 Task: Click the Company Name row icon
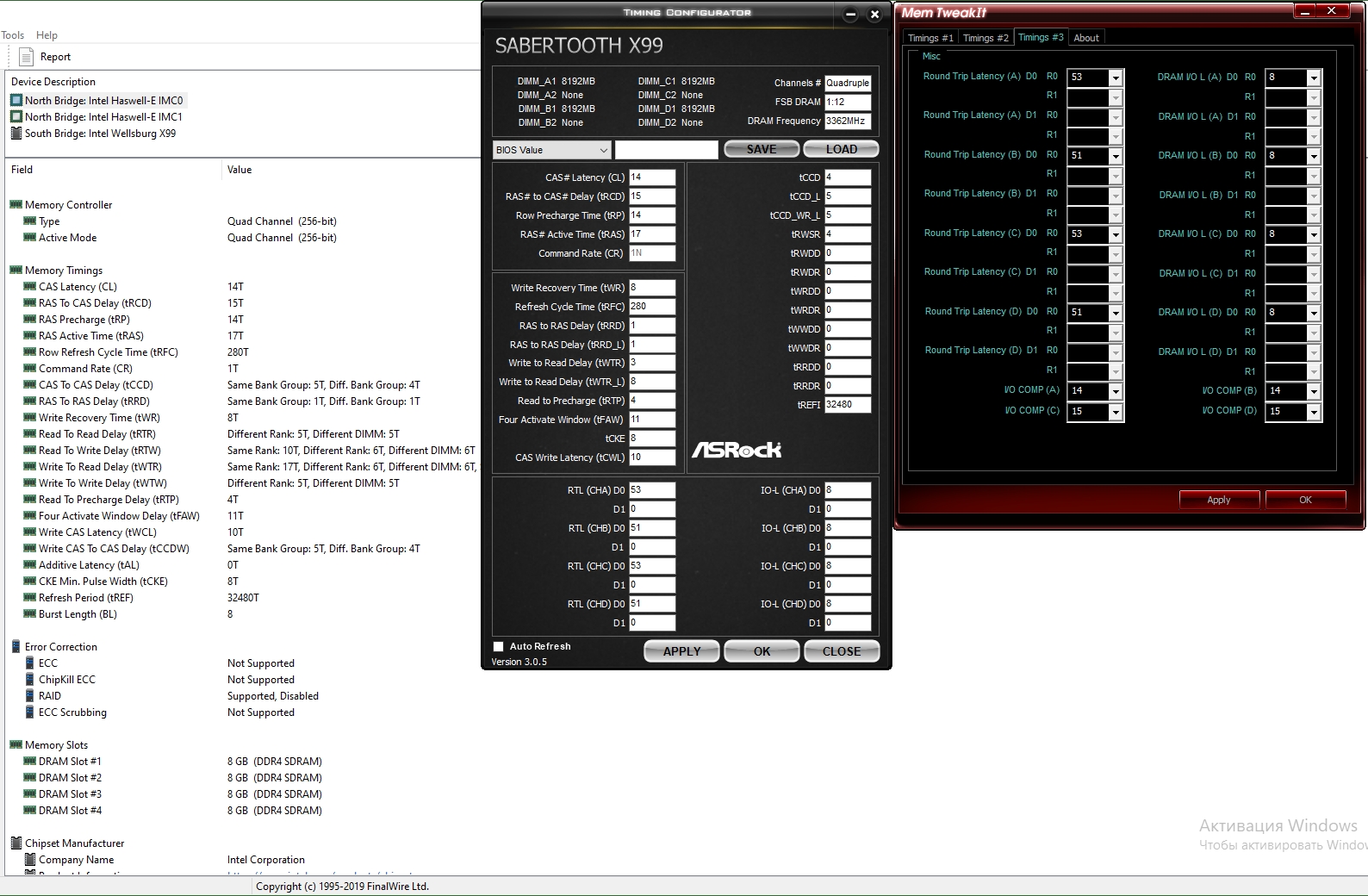pyautogui.click(x=29, y=860)
